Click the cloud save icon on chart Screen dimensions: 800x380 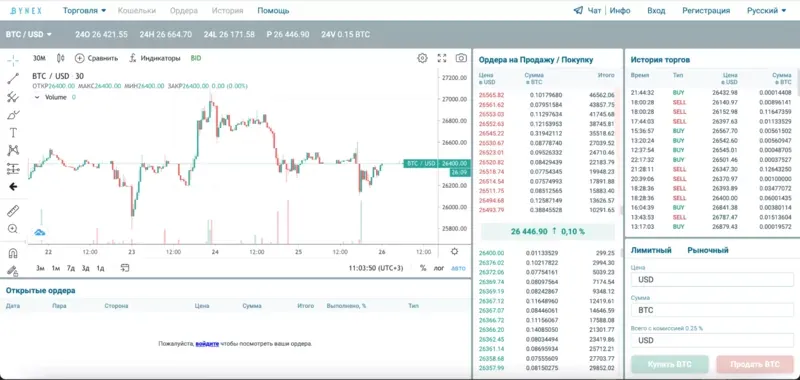tap(40, 233)
